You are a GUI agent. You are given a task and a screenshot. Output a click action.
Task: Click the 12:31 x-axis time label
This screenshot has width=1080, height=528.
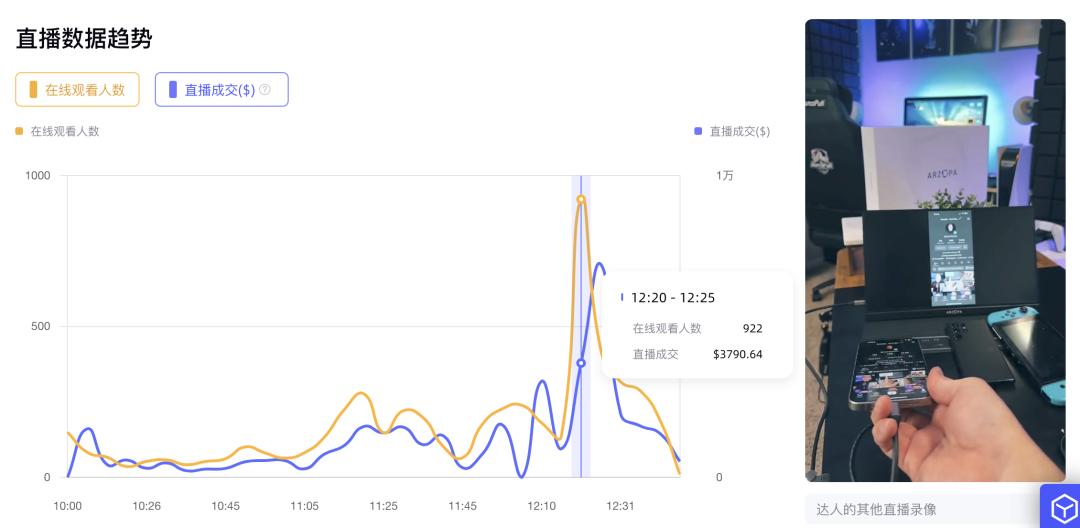[x=620, y=506]
